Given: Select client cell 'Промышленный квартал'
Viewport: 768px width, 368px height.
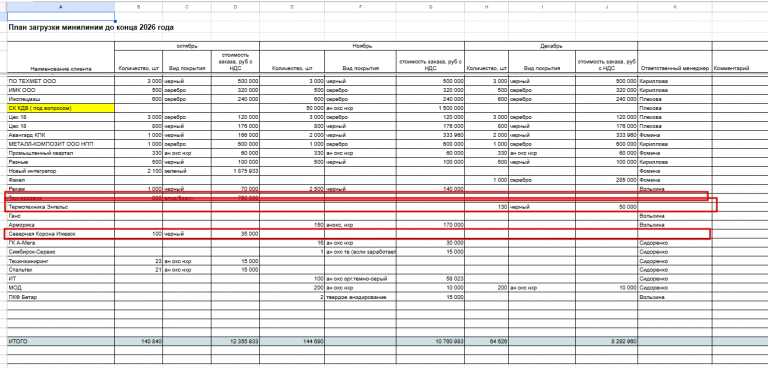Looking at the screenshot, I should pyautogui.click(x=61, y=153).
